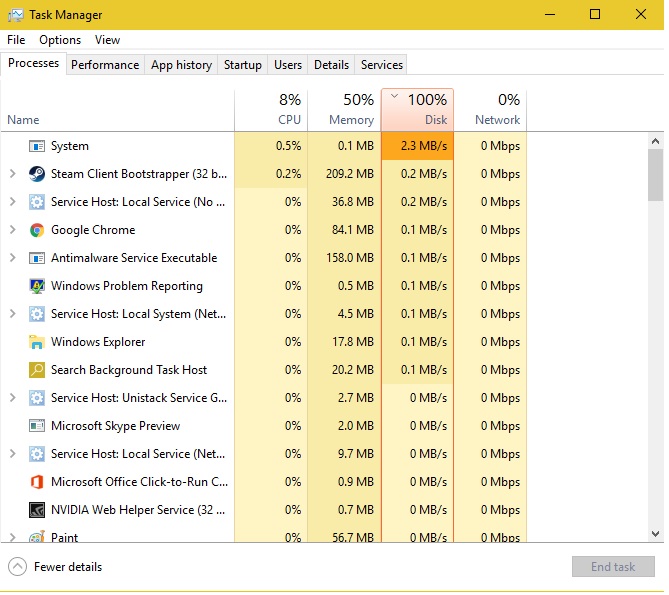This screenshot has height=595, width=669.
Task: Click the Antimalware Service Executable icon
Action: pos(37,258)
